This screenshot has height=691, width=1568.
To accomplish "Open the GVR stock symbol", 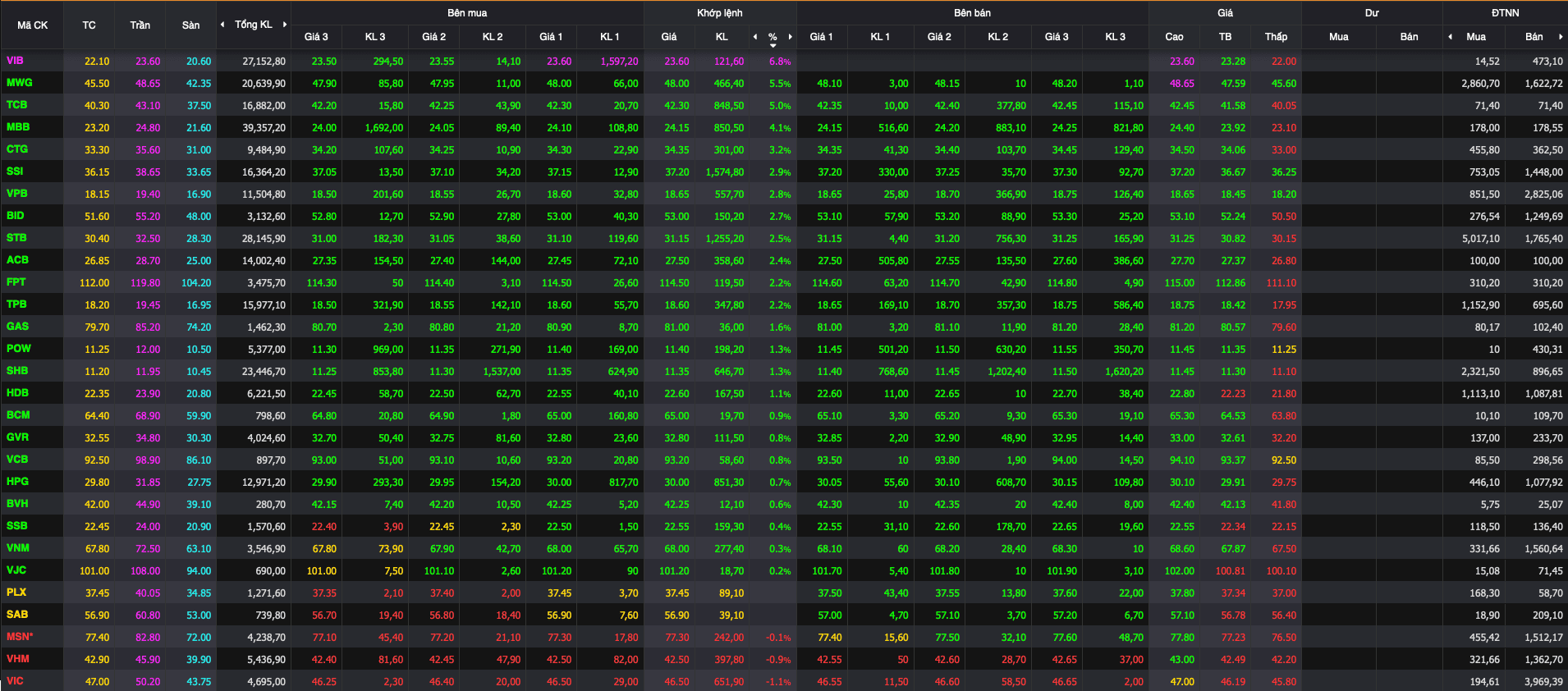I will click(17, 437).
